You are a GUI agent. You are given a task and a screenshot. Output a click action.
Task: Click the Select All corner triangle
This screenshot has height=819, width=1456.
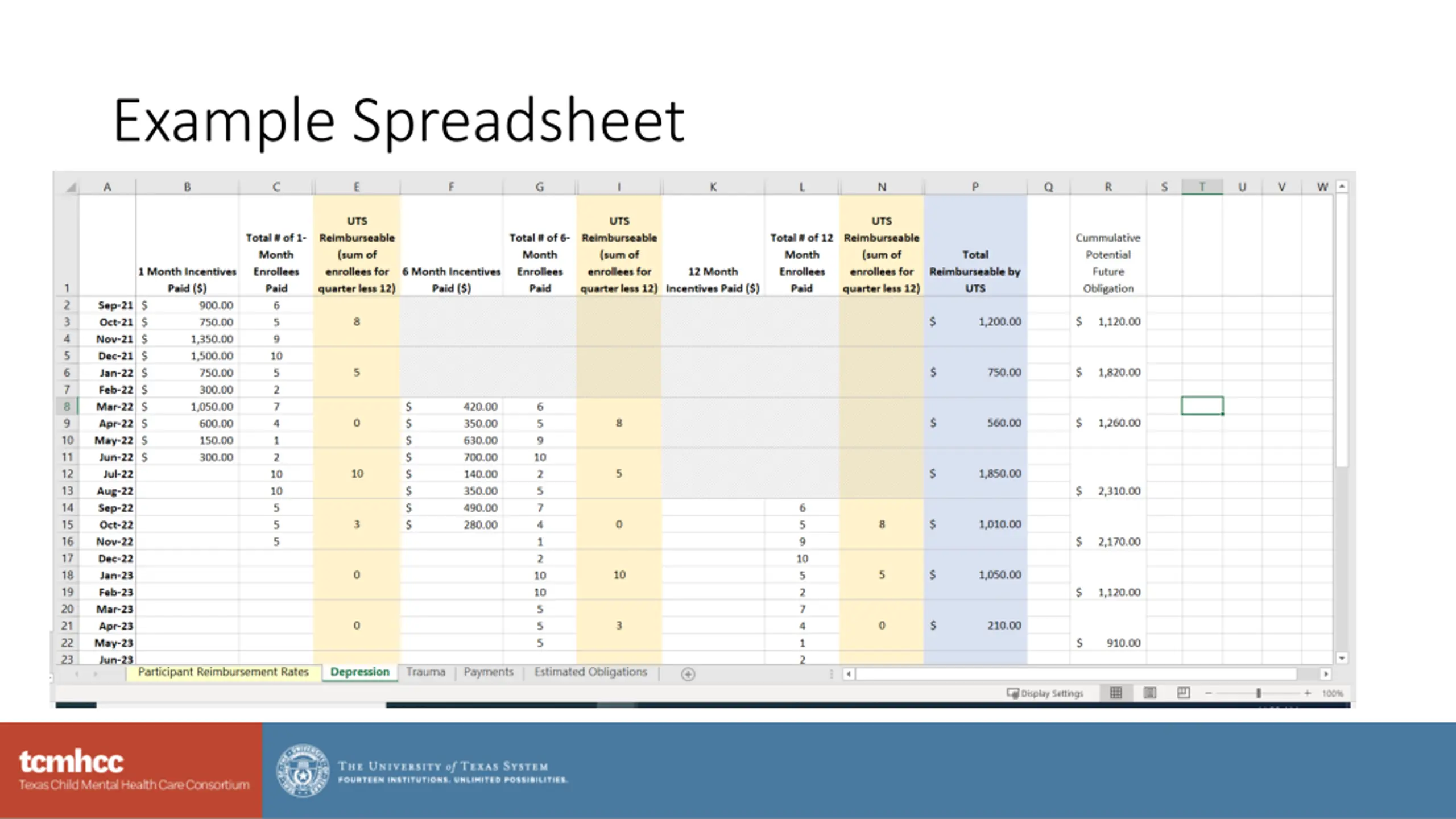[x=71, y=187]
